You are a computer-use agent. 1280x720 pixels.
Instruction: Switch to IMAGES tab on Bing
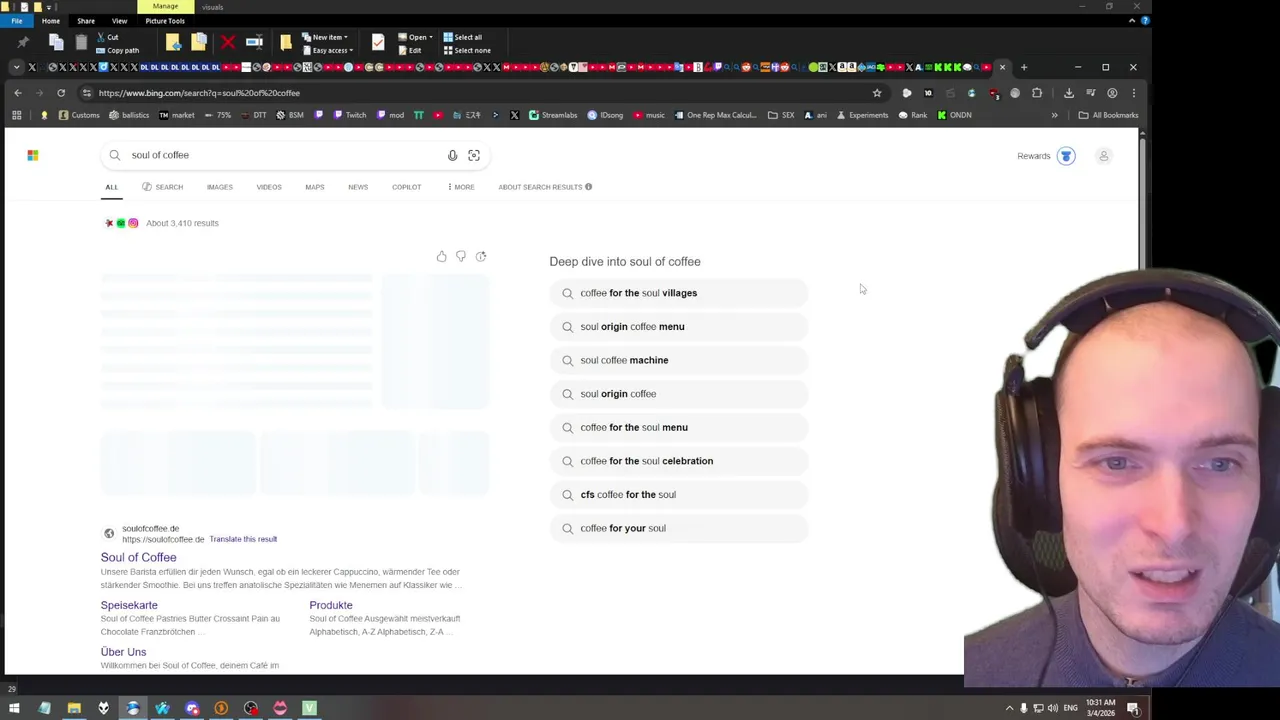(220, 187)
